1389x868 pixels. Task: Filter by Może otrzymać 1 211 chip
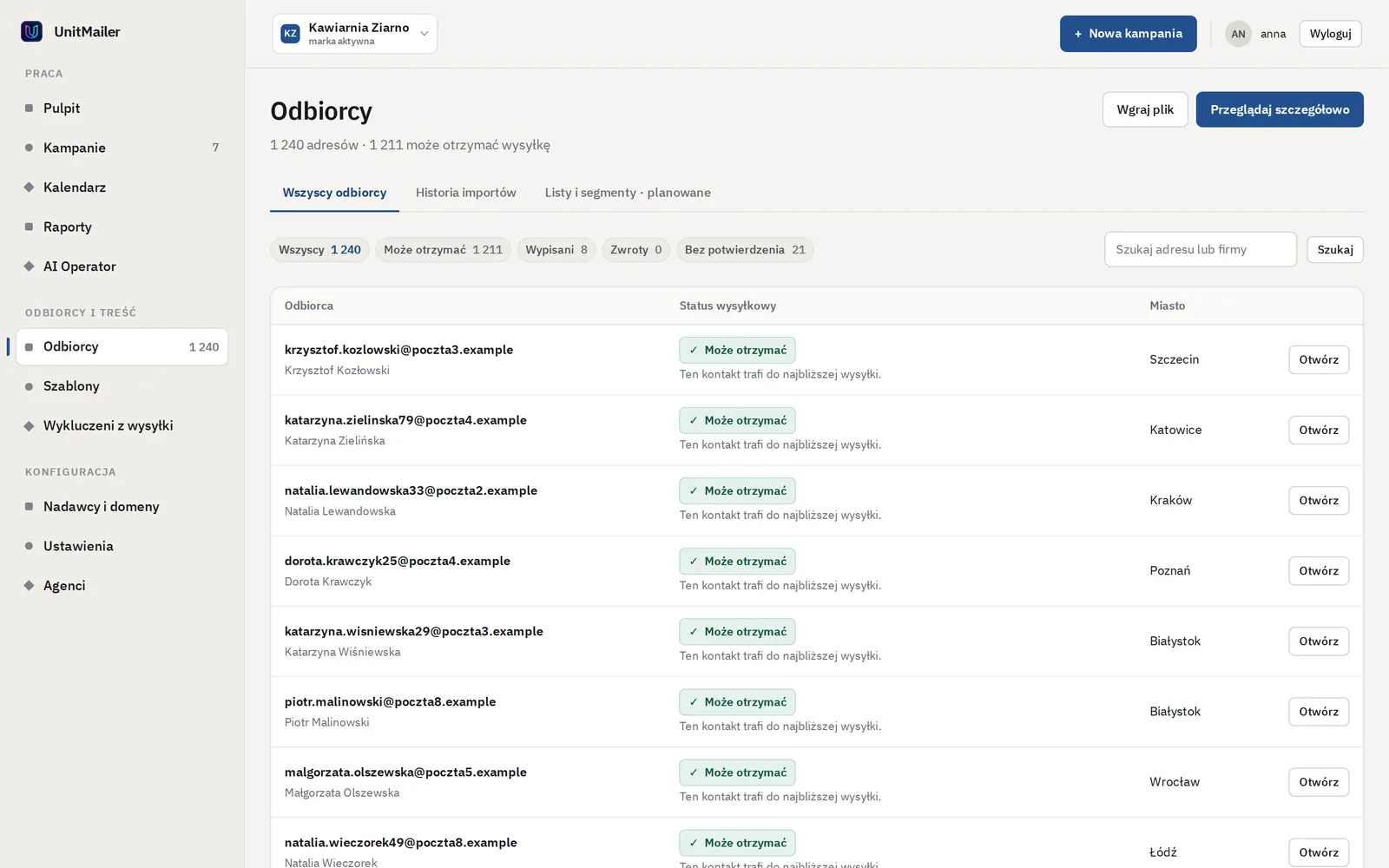pos(443,250)
